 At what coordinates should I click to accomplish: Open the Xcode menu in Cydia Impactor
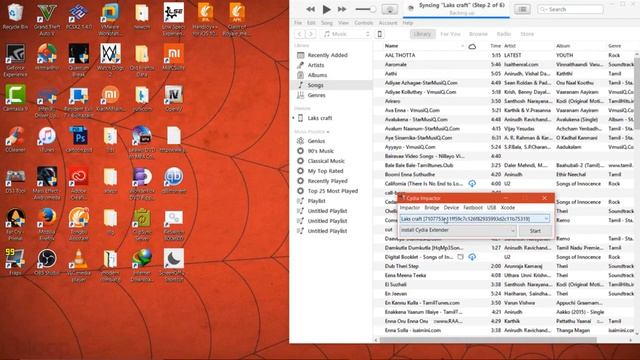click(507, 208)
